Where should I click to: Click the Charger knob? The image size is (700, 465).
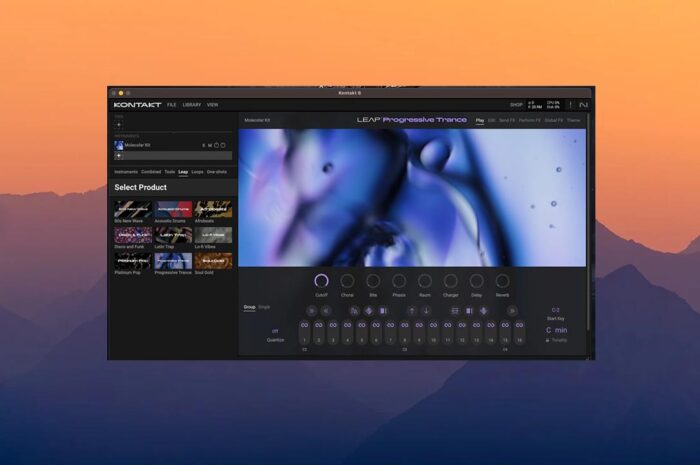pos(450,281)
